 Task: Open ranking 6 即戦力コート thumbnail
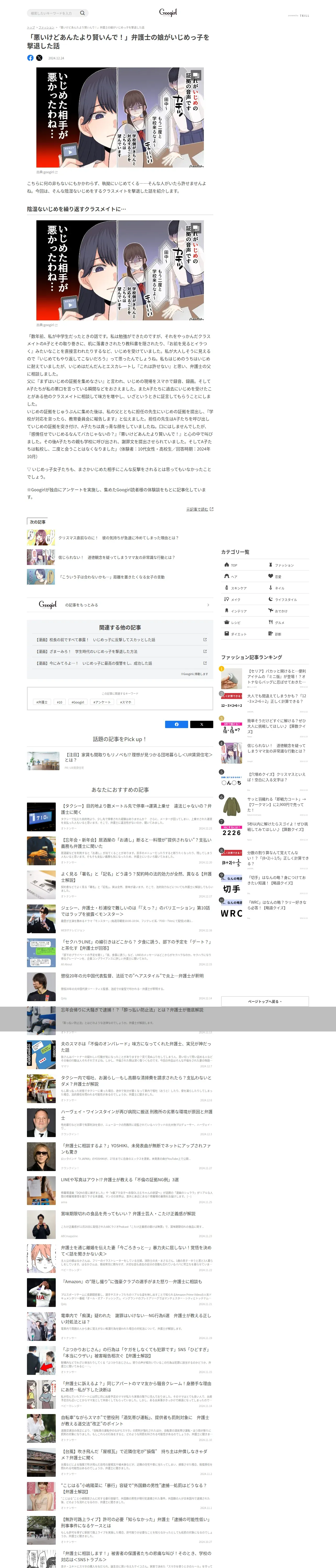point(232,806)
